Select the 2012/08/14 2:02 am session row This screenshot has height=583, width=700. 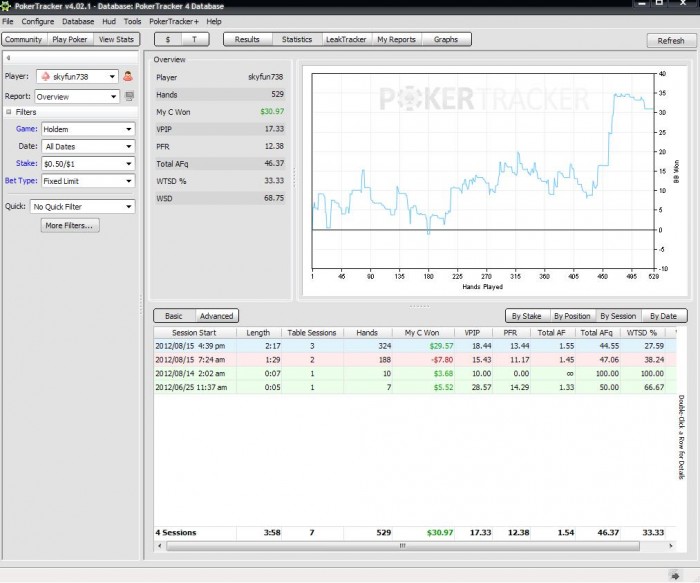(415, 374)
